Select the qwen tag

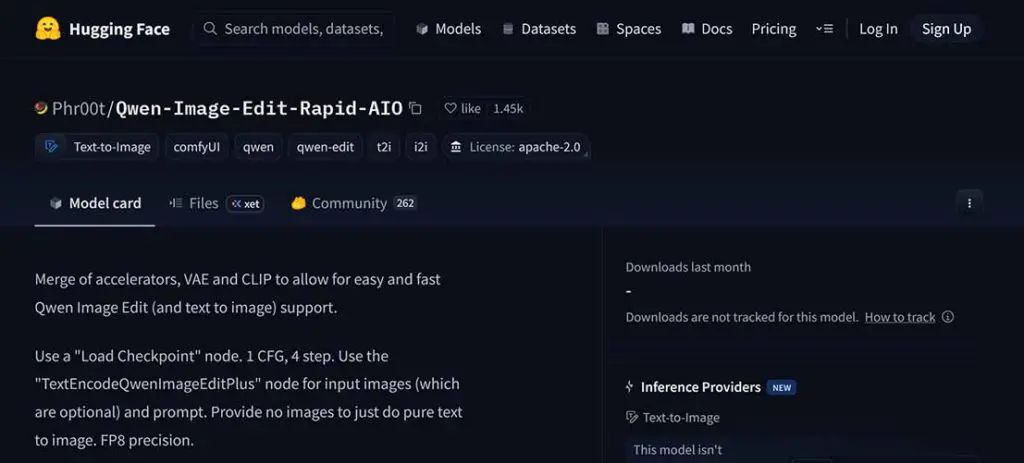pos(259,147)
